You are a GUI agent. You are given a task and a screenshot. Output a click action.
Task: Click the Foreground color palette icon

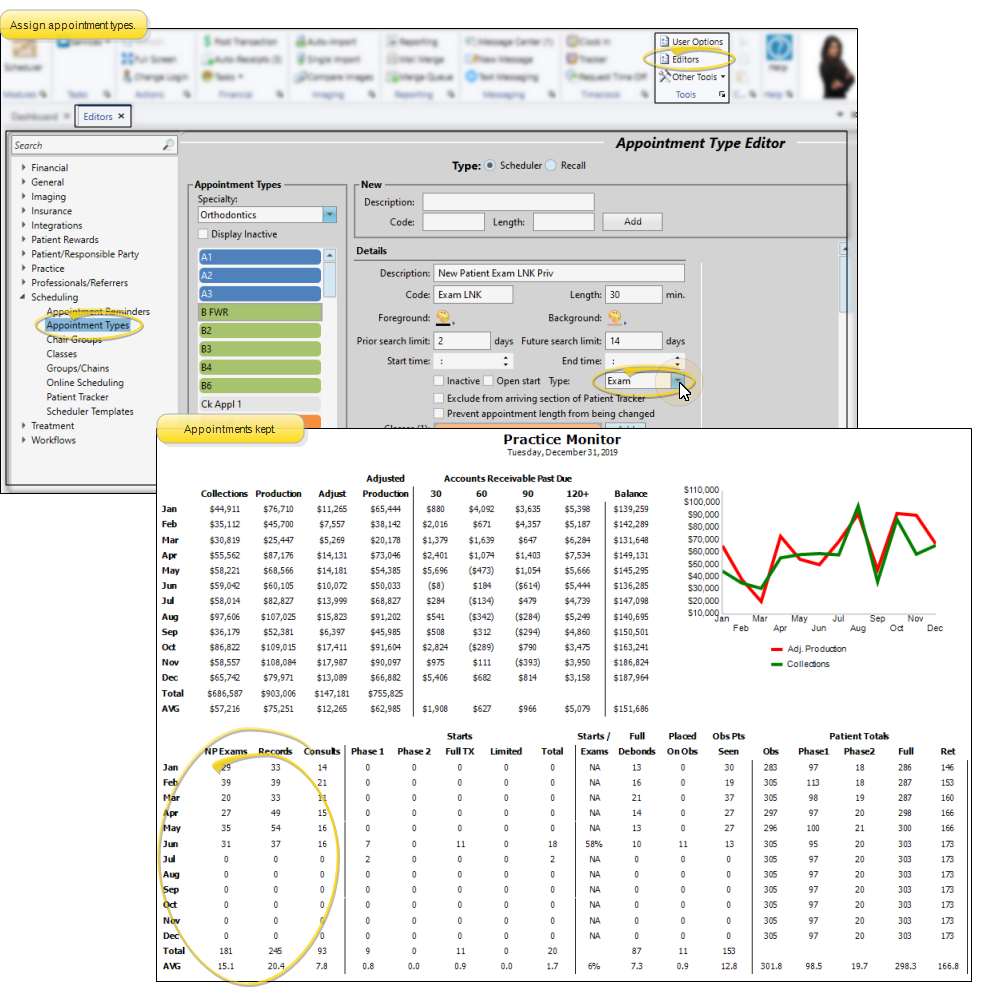(x=443, y=319)
